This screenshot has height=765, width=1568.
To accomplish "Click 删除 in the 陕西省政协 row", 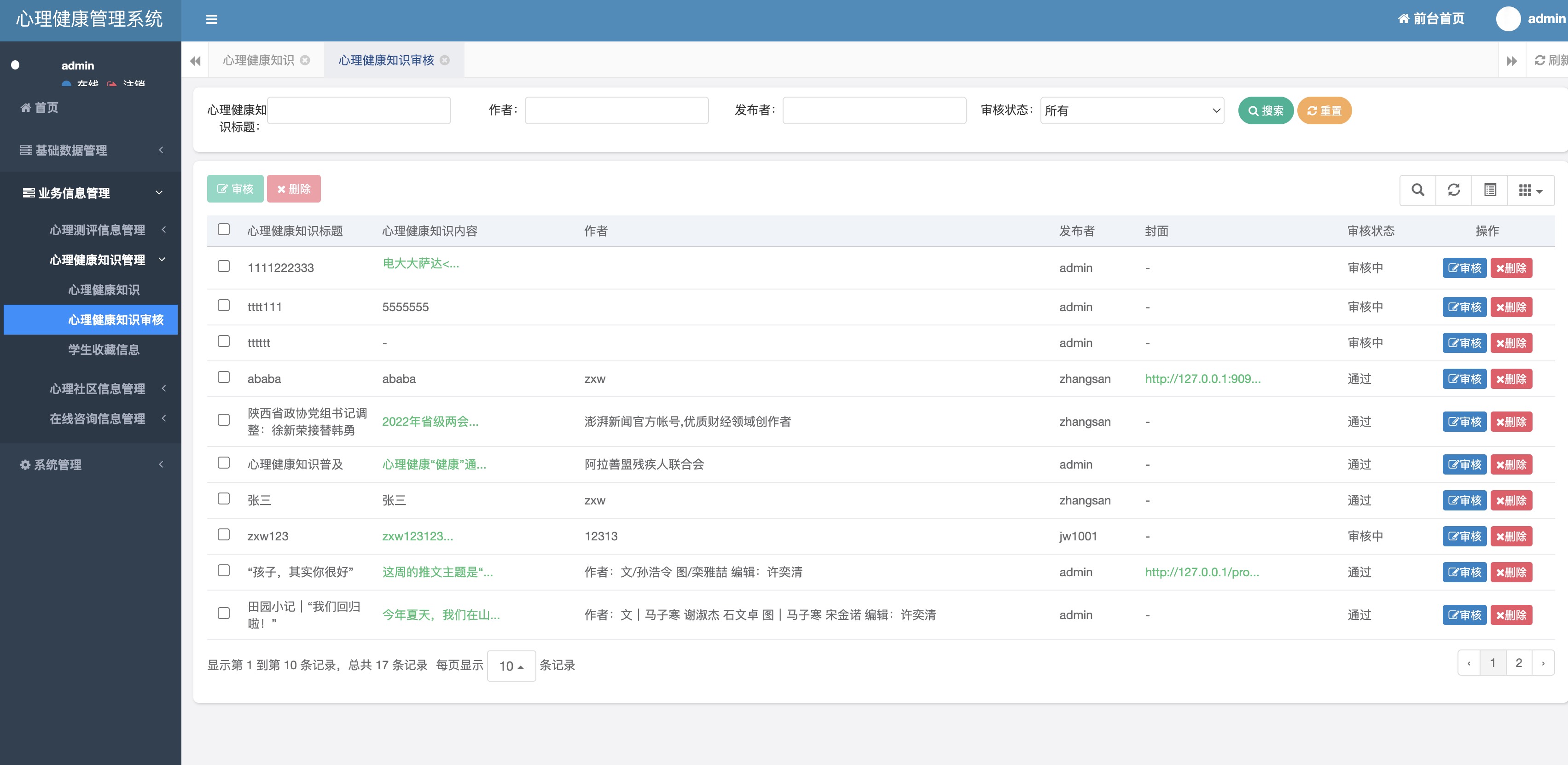I will click(x=1511, y=422).
